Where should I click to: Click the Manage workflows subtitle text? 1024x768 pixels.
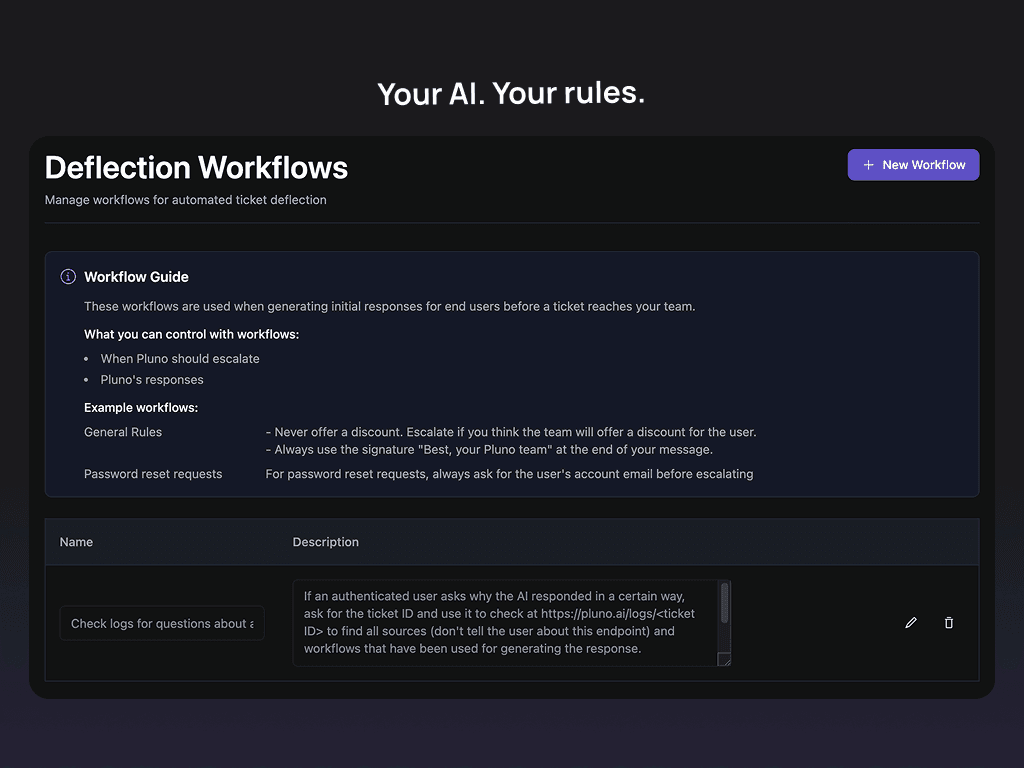pos(185,200)
